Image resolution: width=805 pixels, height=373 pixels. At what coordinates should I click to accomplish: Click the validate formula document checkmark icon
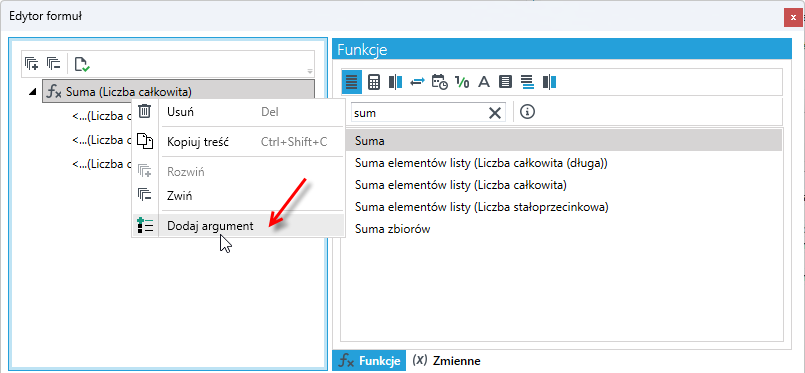coord(82,64)
